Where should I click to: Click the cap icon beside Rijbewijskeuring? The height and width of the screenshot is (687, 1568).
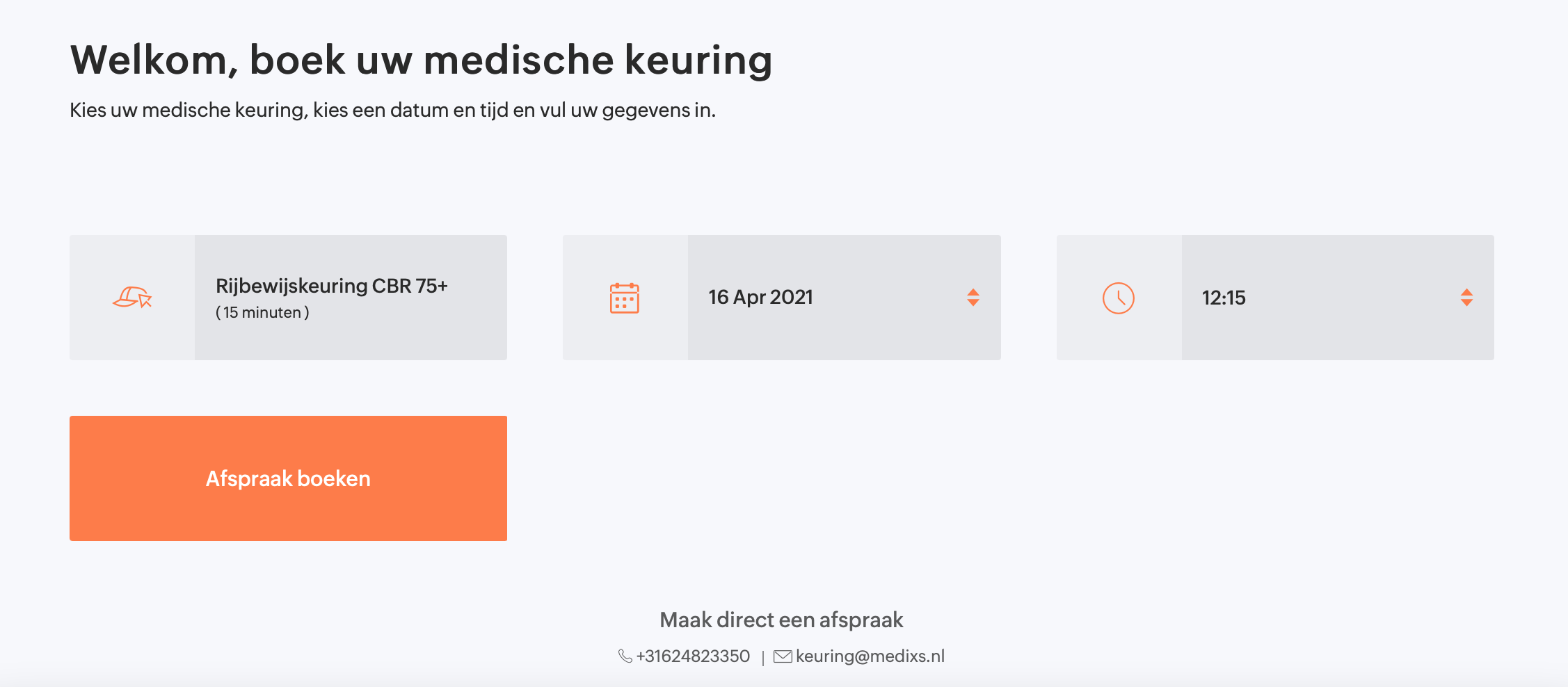coord(132,298)
